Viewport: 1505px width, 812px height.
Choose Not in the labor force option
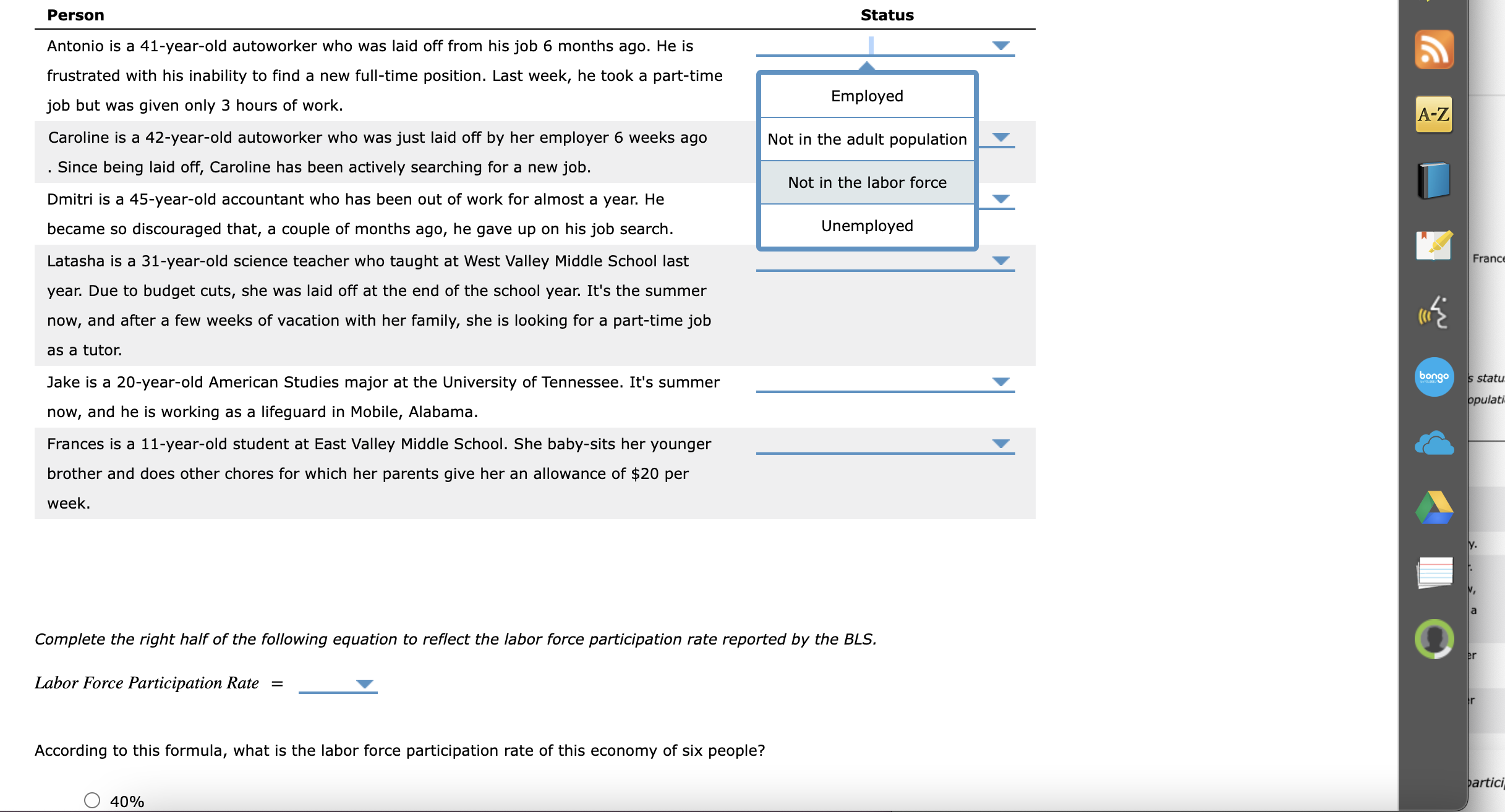pyautogui.click(x=867, y=182)
